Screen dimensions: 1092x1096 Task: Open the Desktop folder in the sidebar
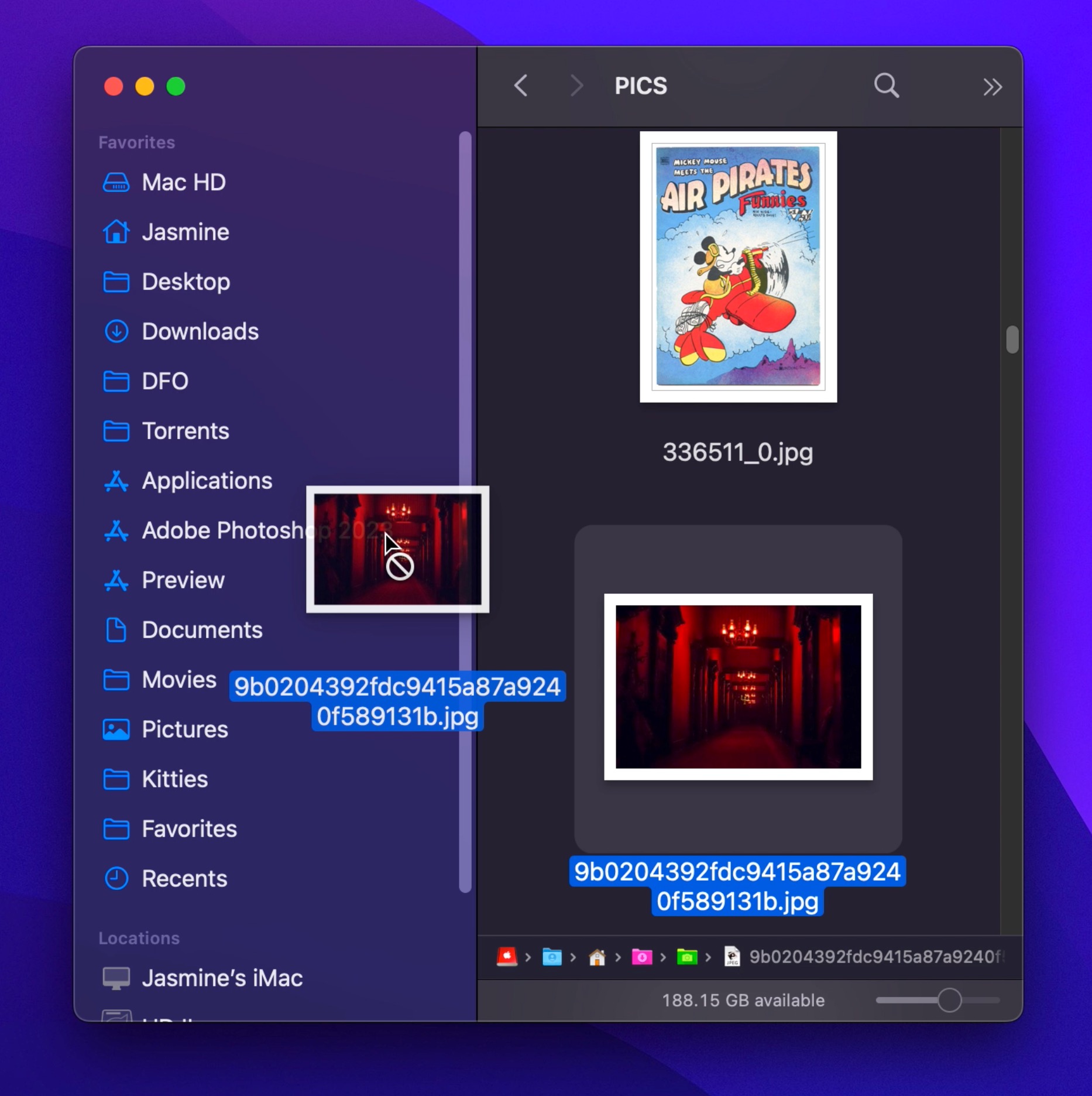coord(166,282)
